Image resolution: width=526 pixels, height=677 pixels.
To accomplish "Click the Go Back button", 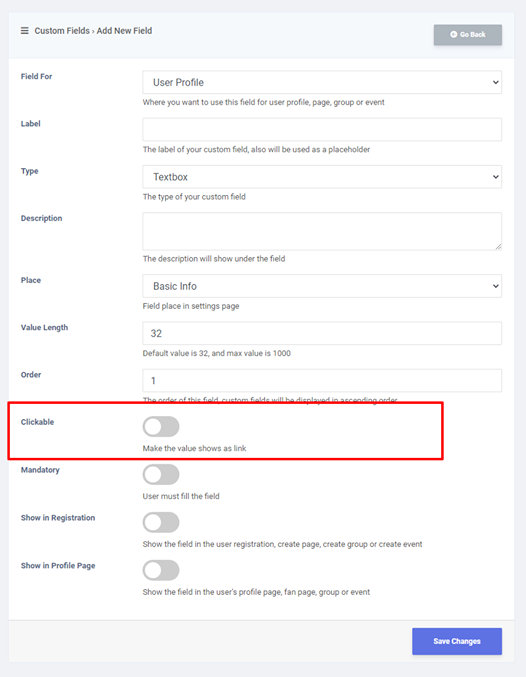I will click(468, 35).
